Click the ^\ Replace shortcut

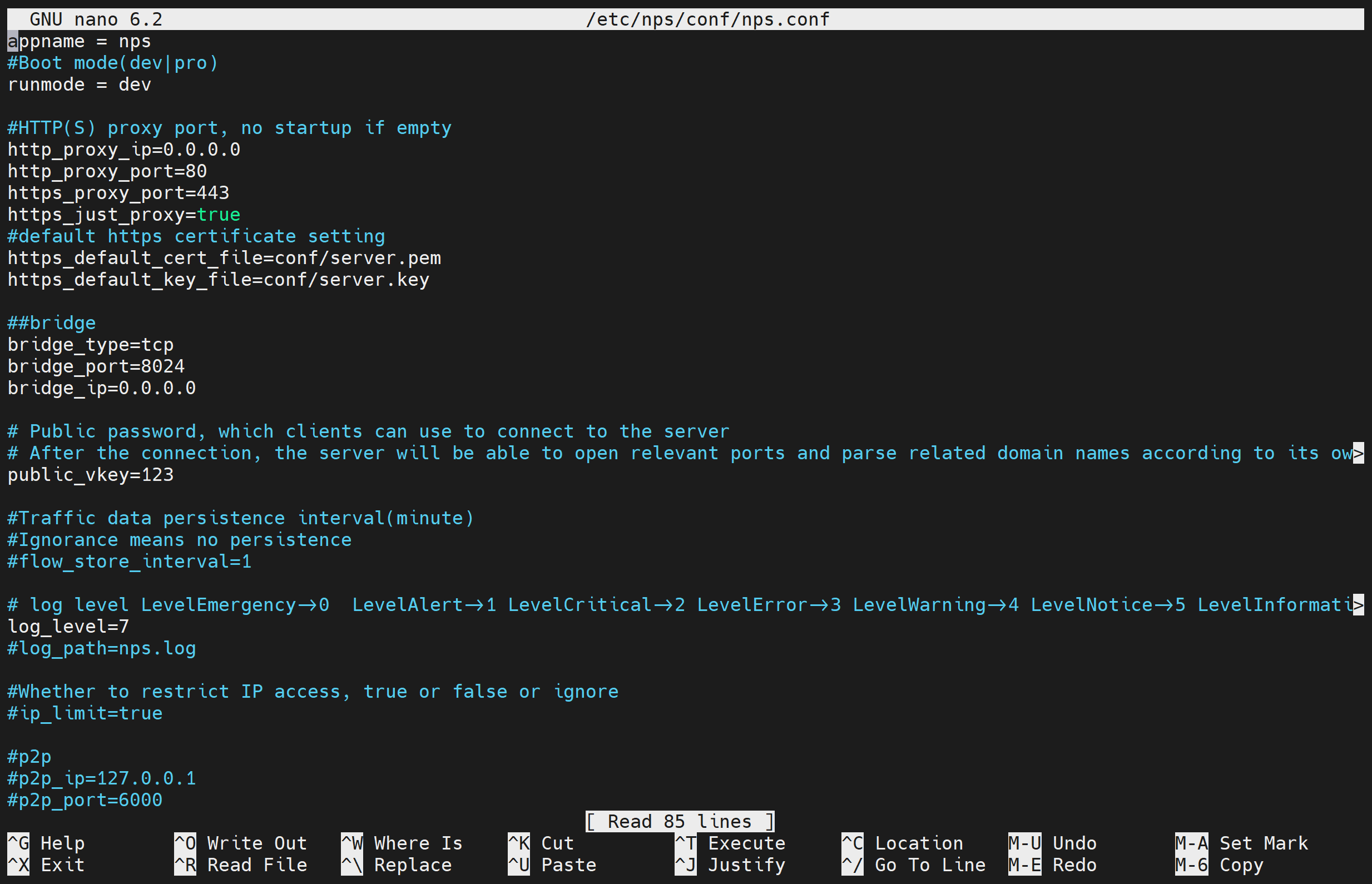tap(396, 865)
